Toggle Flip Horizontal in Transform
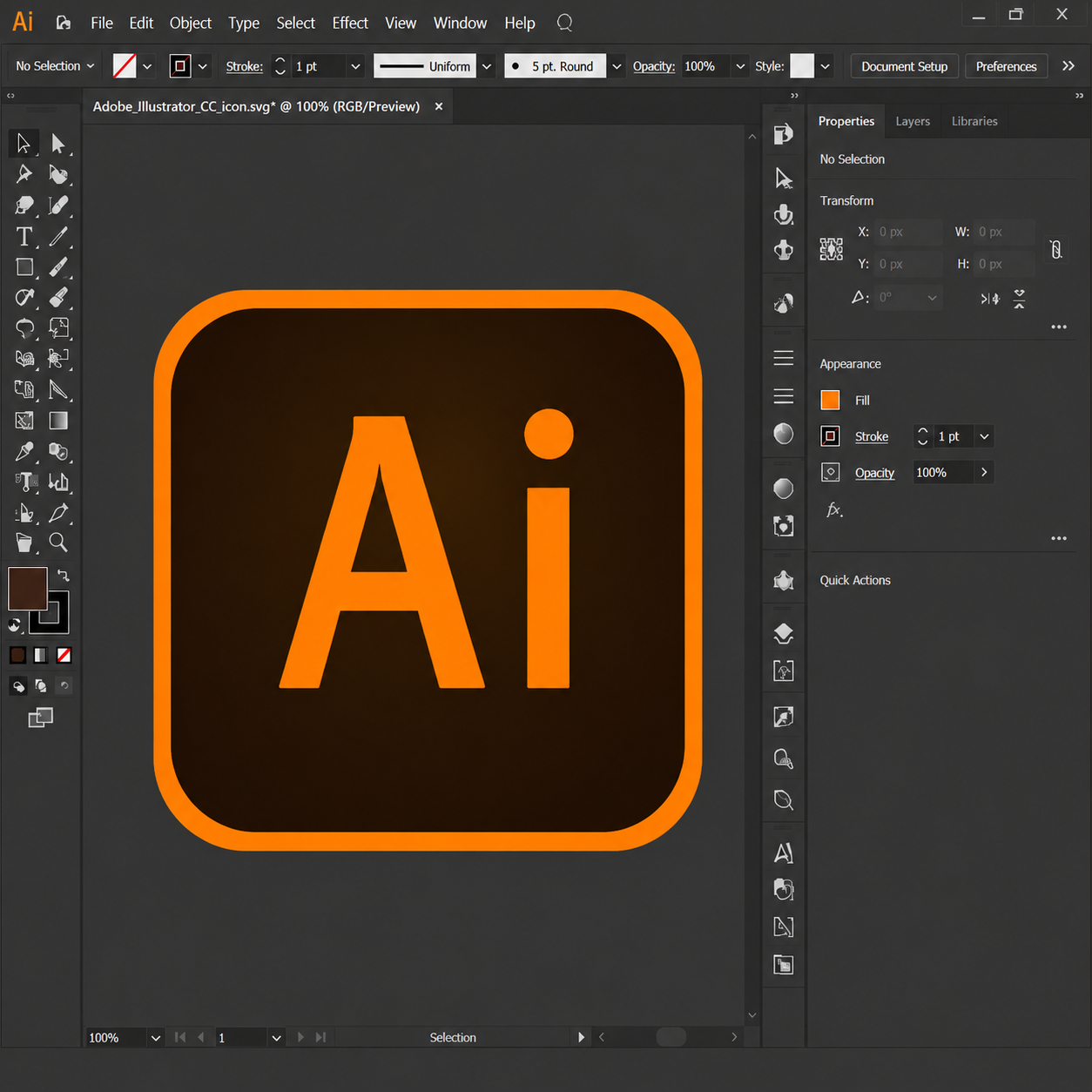The height and width of the screenshot is (1092, 1092). [990, 299]
